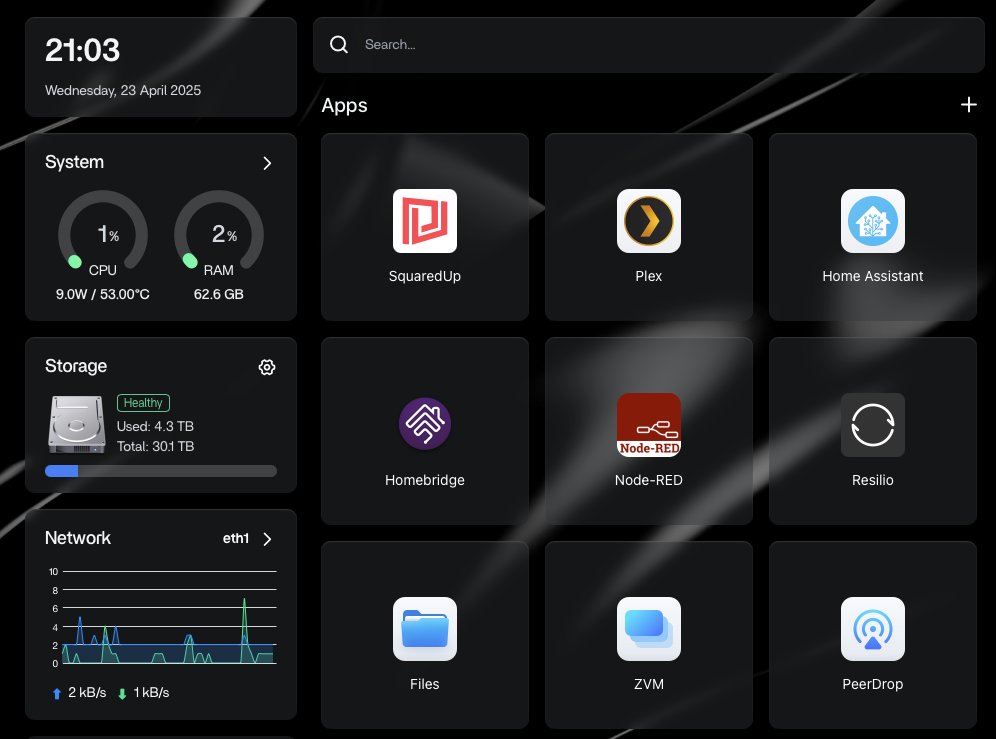This screenshot has width=997, height=739.
Task: Click the PeerDrop label text
Action: pos(872,684)
